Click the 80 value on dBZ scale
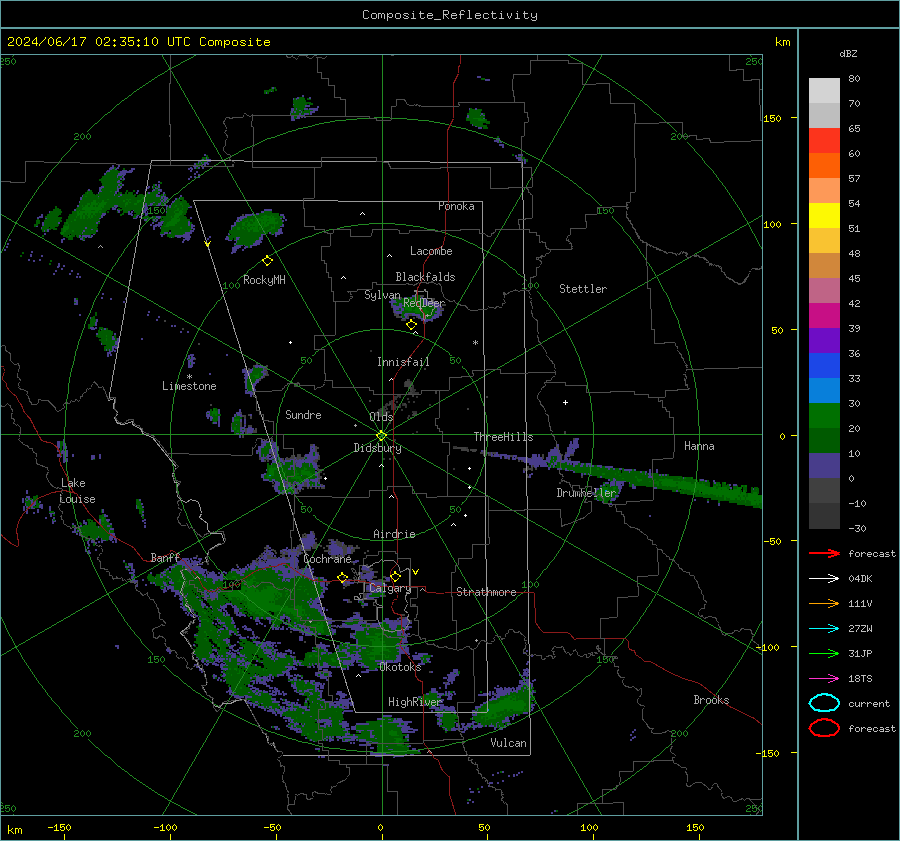Image resolution: width=900 pixels, height=841 pixels. [854, 79]
